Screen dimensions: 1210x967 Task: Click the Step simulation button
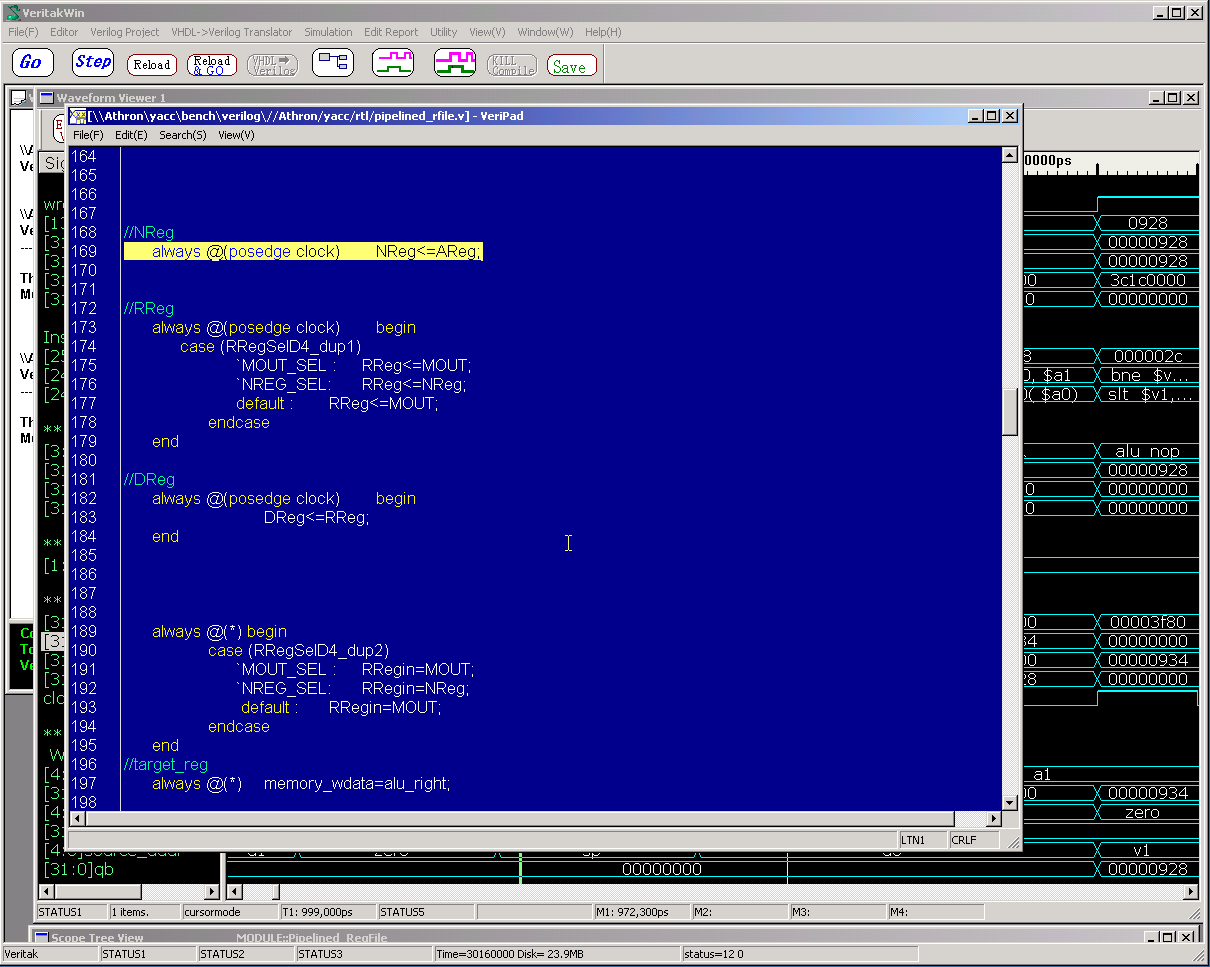click(93, 62)
